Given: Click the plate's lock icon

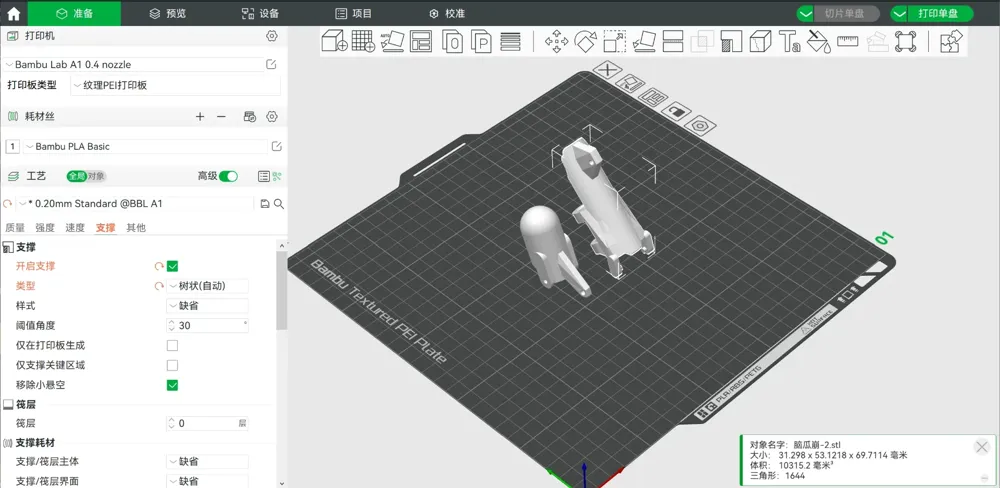Looking at the screenshot, I should point(676,111).
